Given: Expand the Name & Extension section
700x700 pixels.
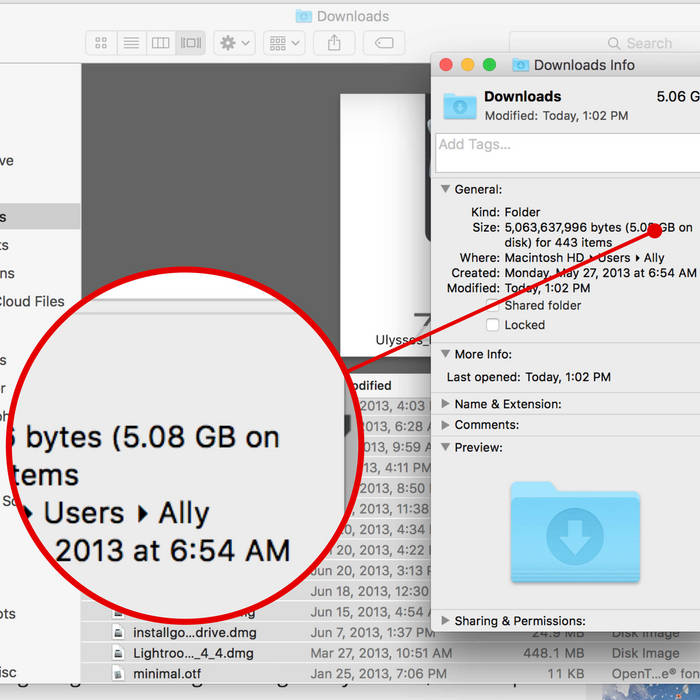Looking at the screenshot, I should 445,404.
